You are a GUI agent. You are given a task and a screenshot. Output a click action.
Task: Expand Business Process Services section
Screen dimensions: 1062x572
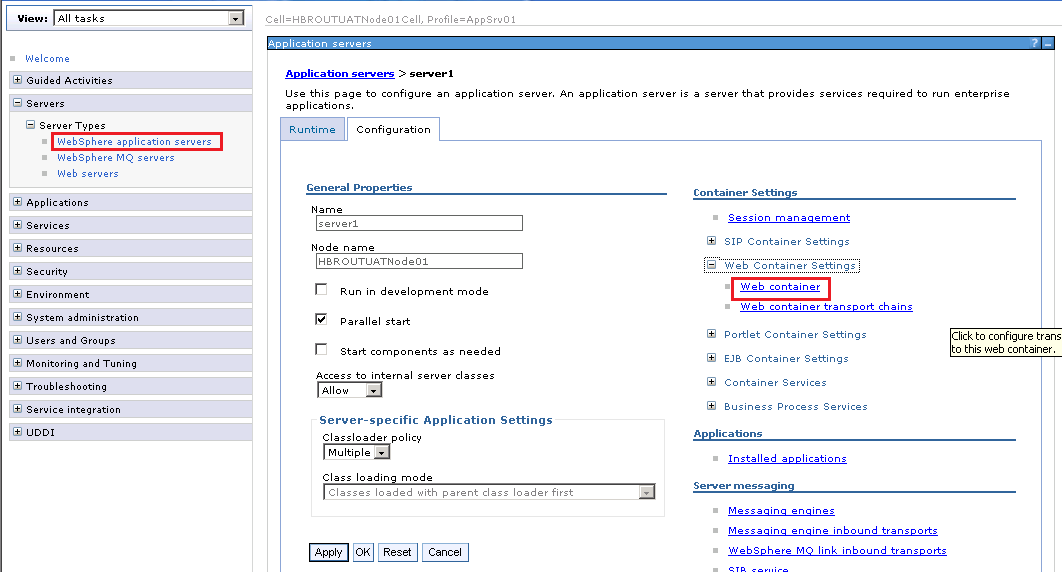pos(711,405)
